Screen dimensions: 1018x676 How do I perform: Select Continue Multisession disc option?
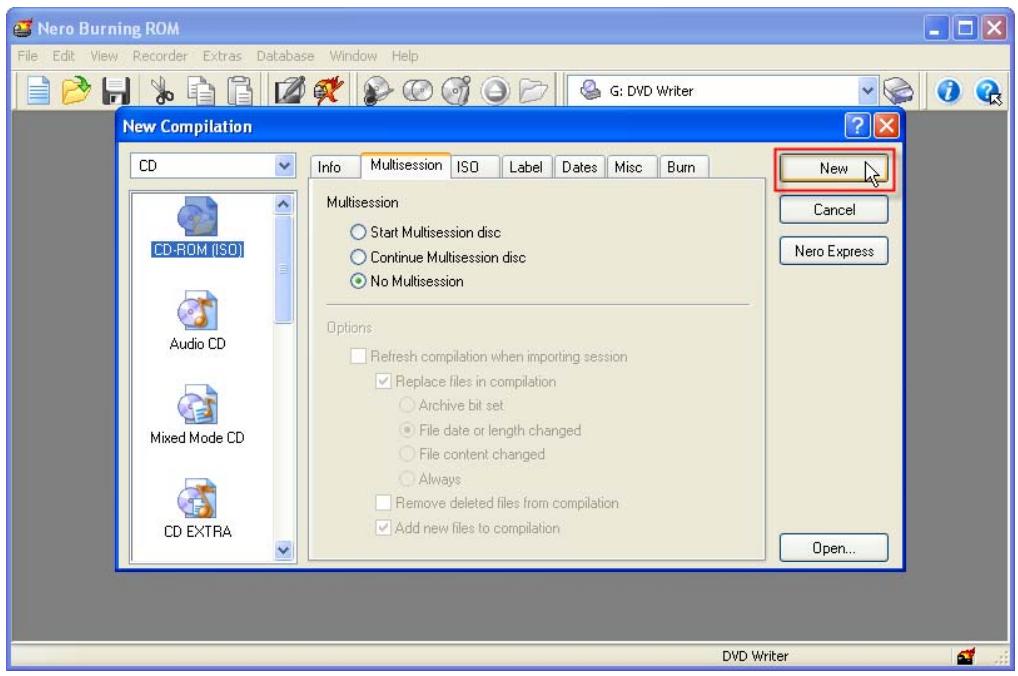coord(438,257)
